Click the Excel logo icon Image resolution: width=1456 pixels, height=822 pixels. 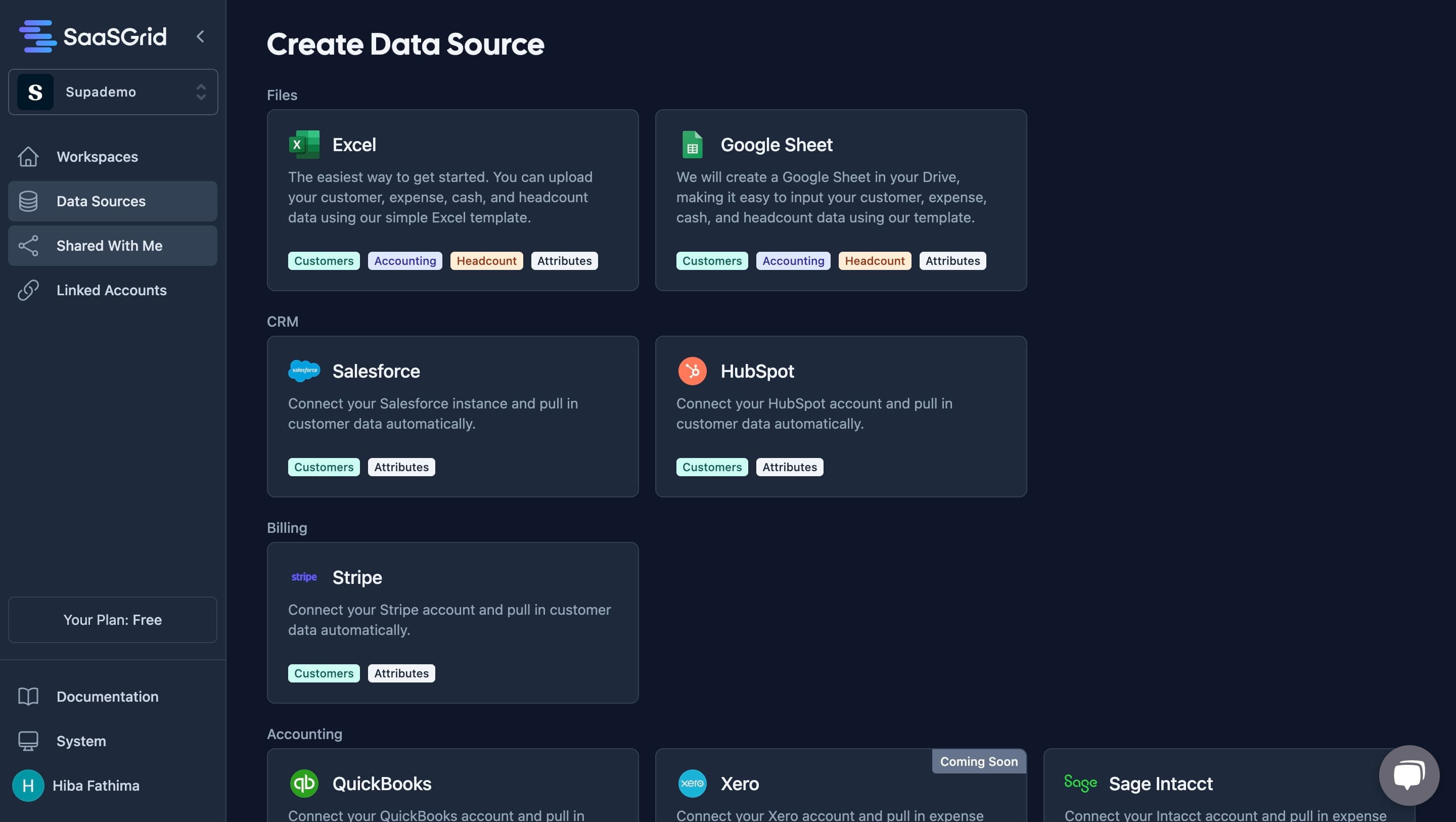click(x=304, y=145)
